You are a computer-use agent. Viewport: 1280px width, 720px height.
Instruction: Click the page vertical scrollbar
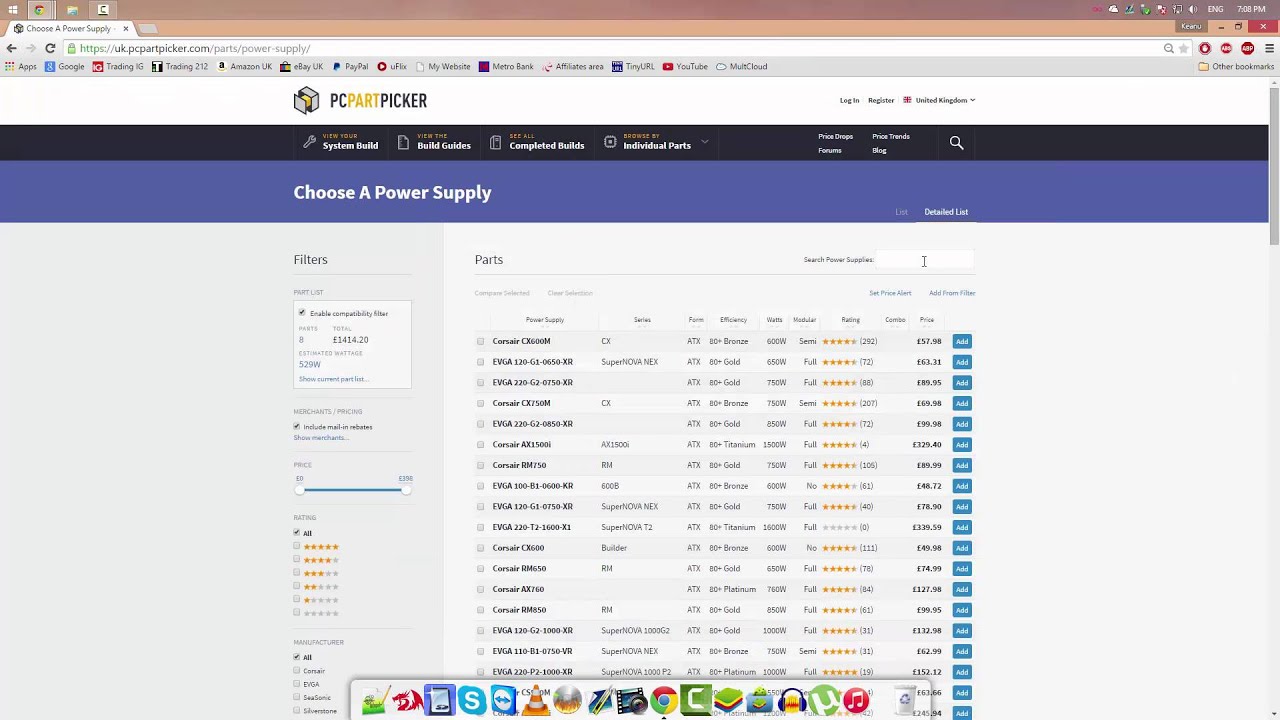[x=1274, y=166]
